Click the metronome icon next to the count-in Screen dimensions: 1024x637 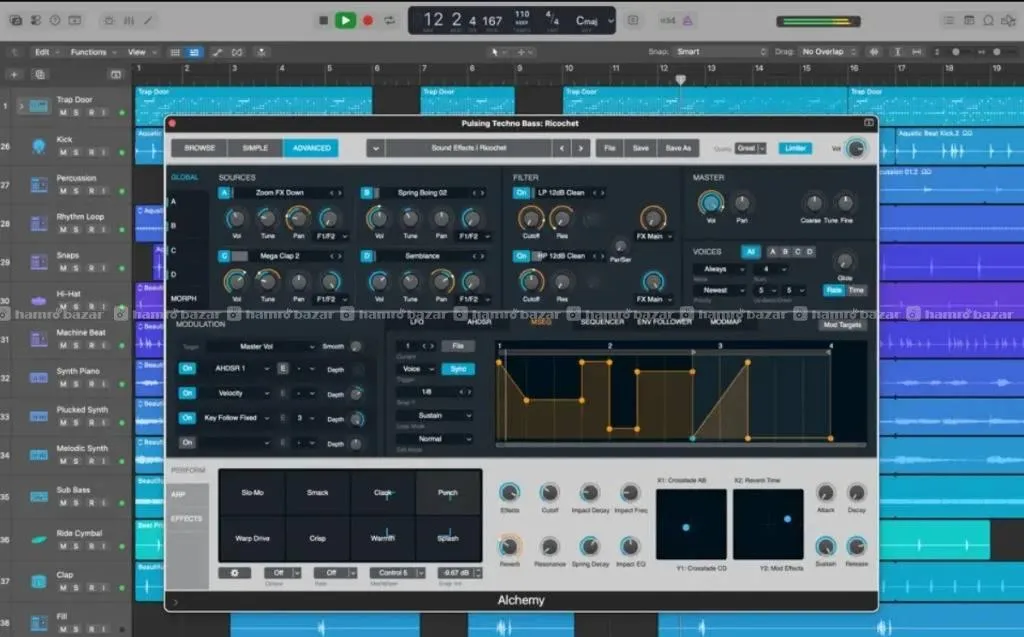[x=688, y=20]
